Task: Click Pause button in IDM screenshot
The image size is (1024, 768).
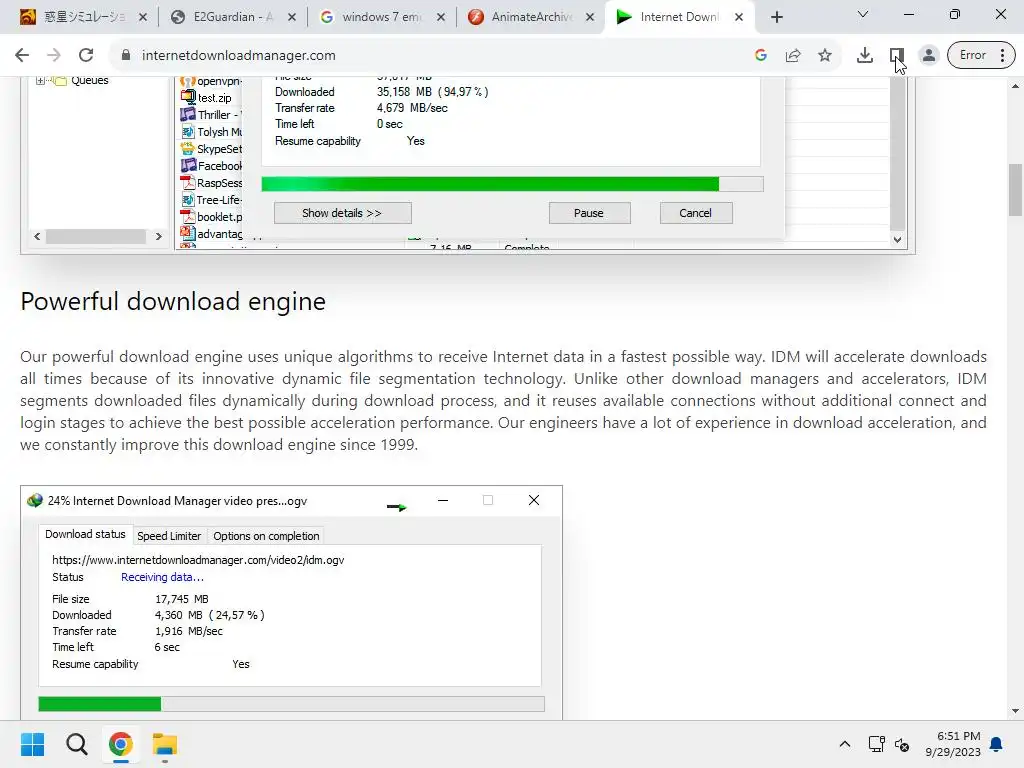Action: click(x=589, y=213)
